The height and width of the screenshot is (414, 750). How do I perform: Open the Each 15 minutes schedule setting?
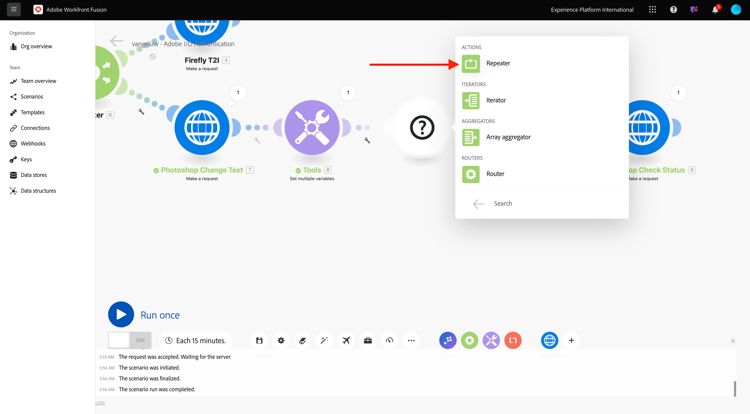pos(195,340)
